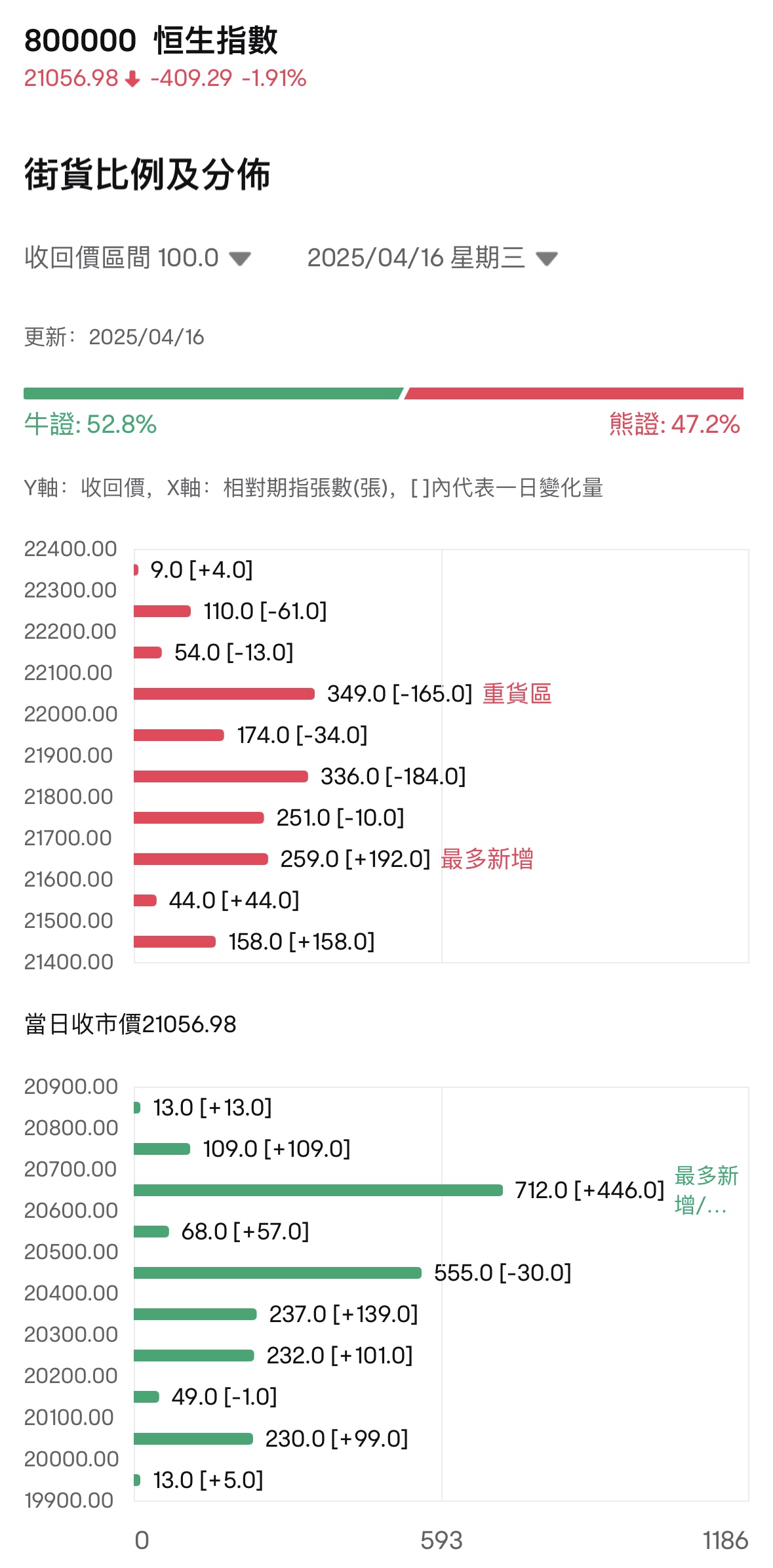Select the 259.0 [+192.0] red bar
This screenshot has width=773, height=1568.
coord(201,859)
